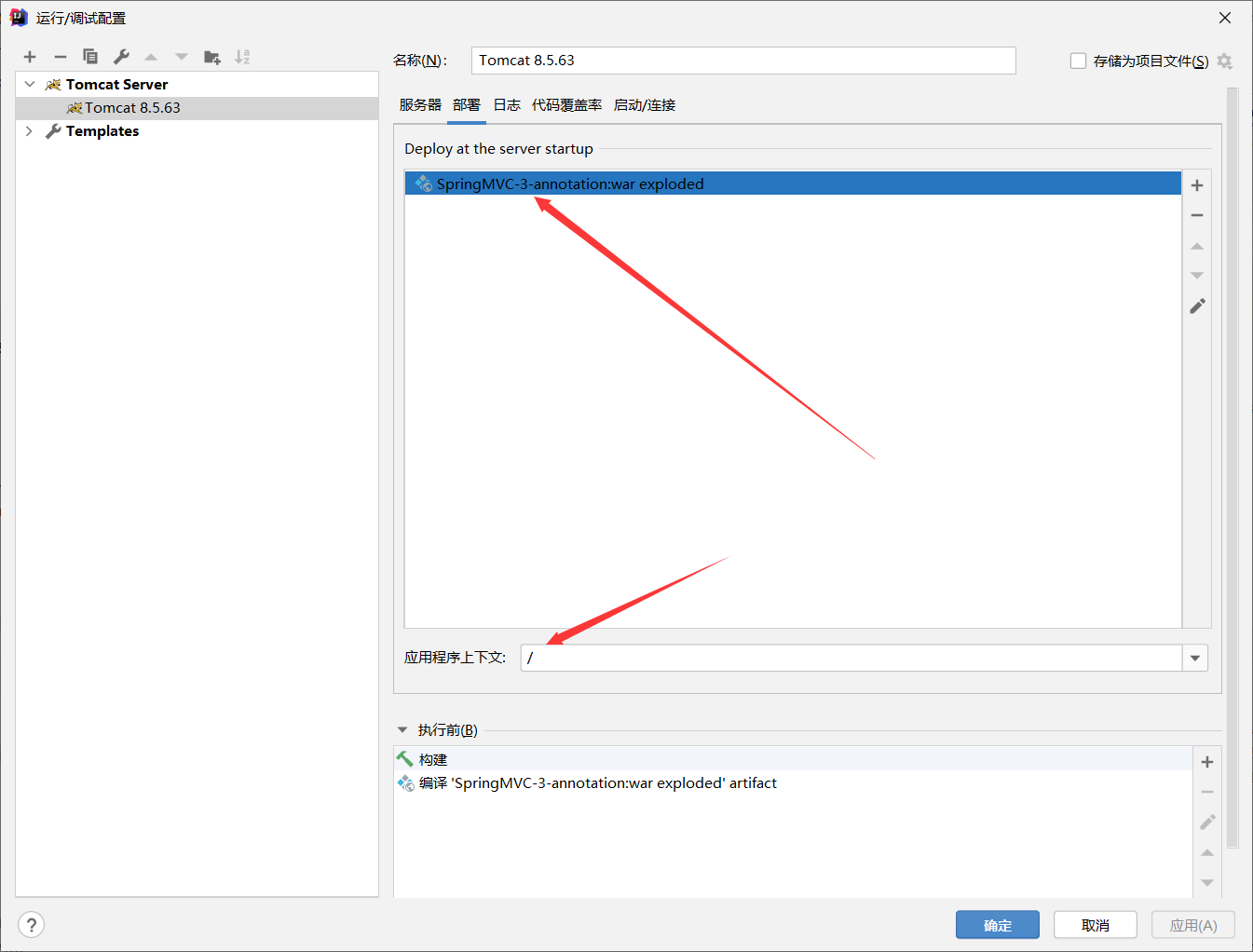Expand the Templates tree node
The width and height of the screenshot is (1253, 952).
click(x=30, y=131)
